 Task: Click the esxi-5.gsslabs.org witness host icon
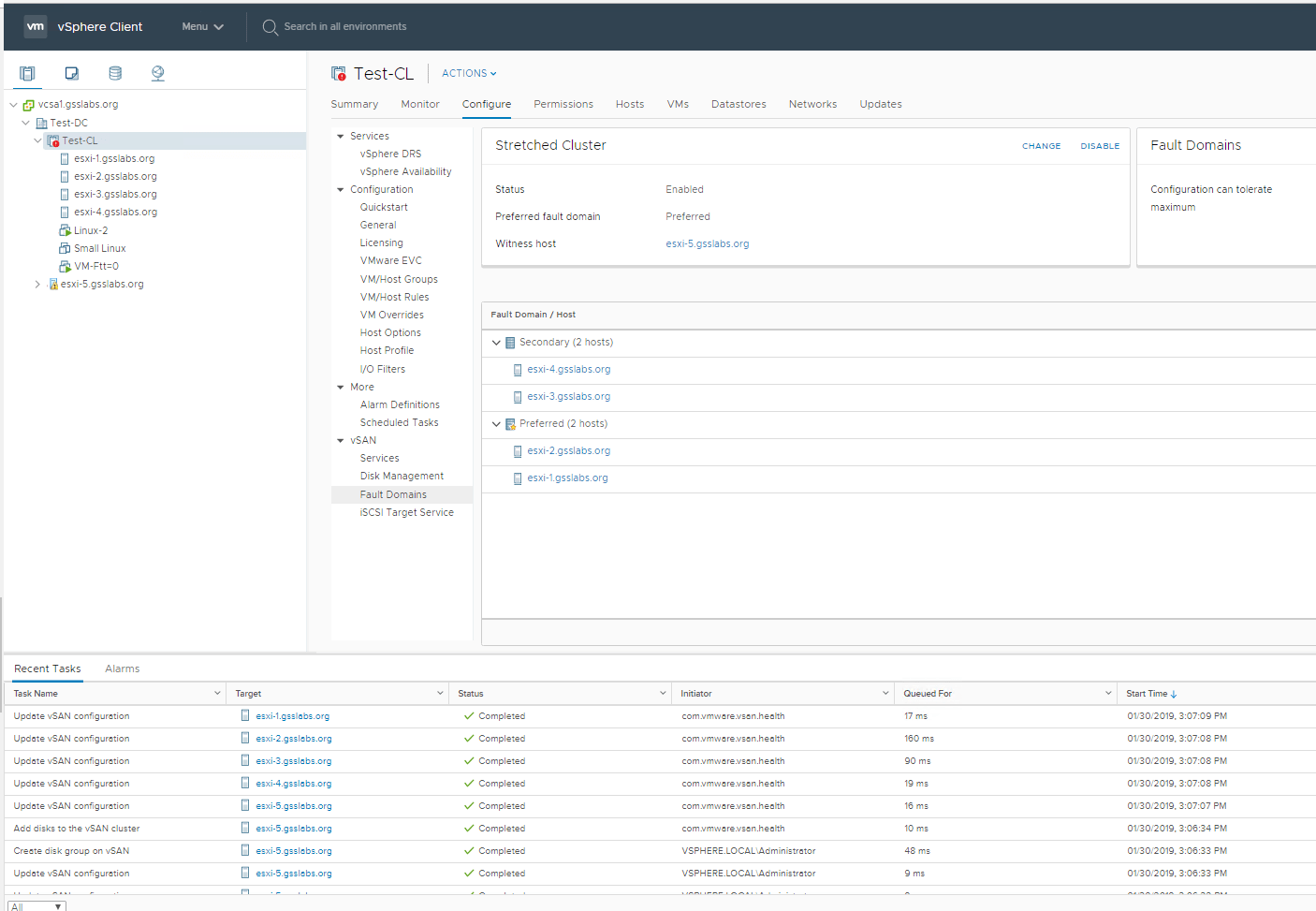coord(53,284)
